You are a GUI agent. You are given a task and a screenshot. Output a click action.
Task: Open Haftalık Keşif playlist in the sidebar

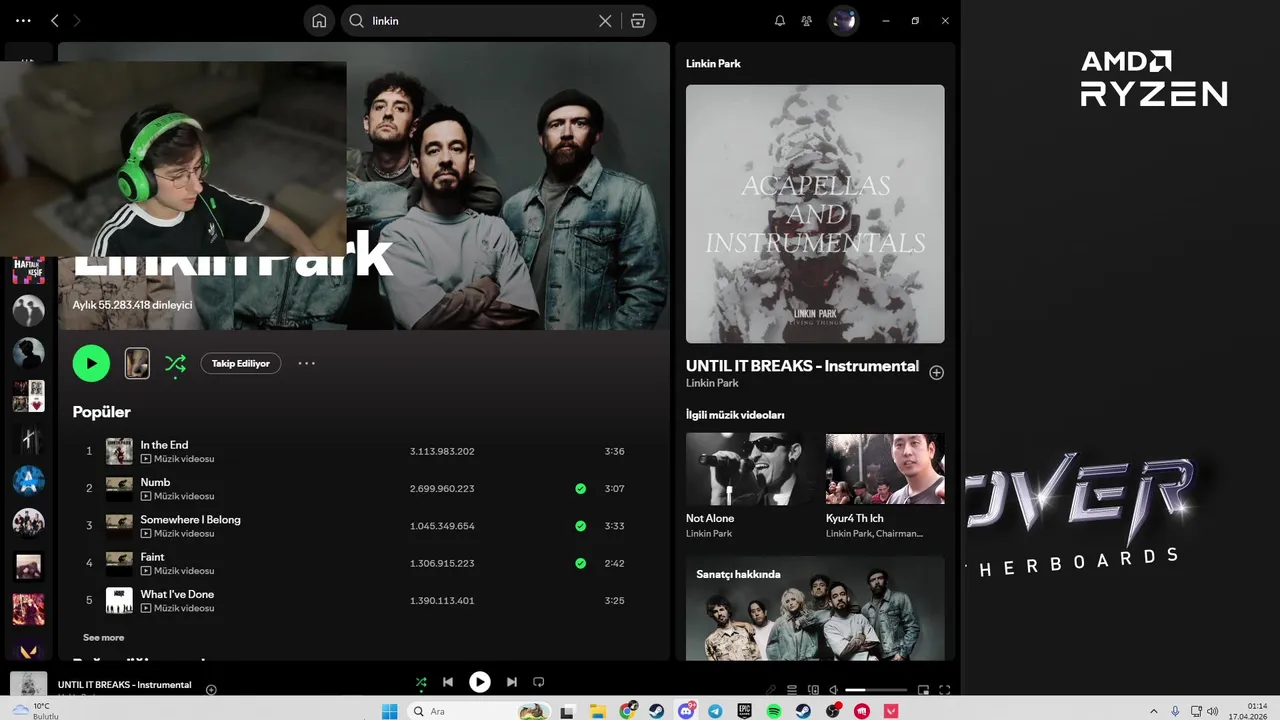pyautogui.click(x=28, y=269)
